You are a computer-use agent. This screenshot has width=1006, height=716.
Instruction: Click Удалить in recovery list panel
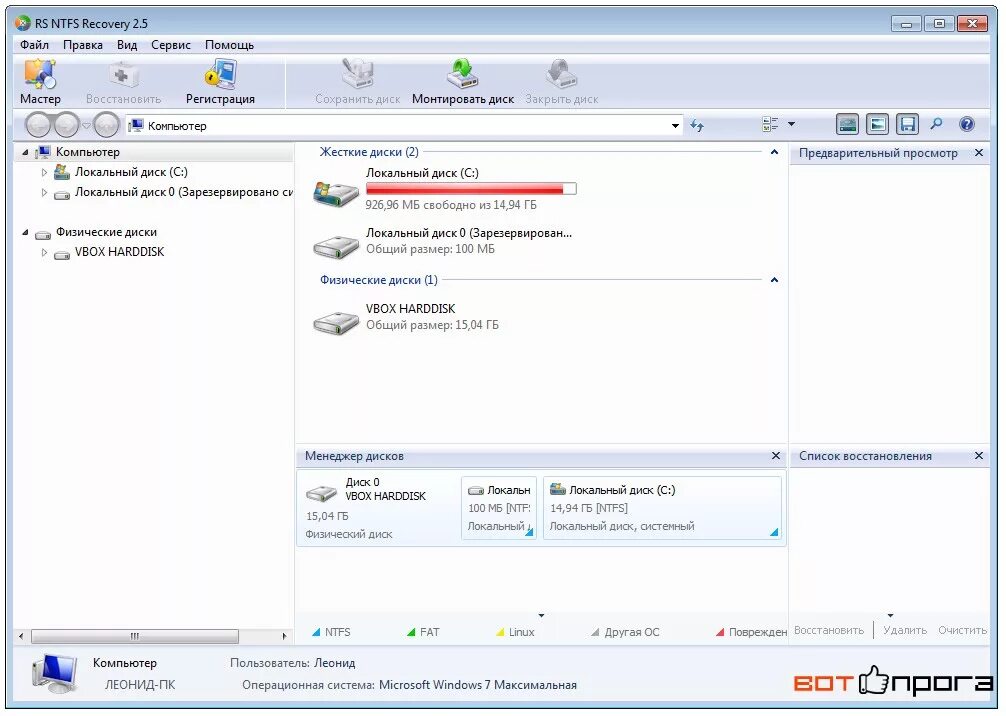pyautogui.click(x=905, y=630)
